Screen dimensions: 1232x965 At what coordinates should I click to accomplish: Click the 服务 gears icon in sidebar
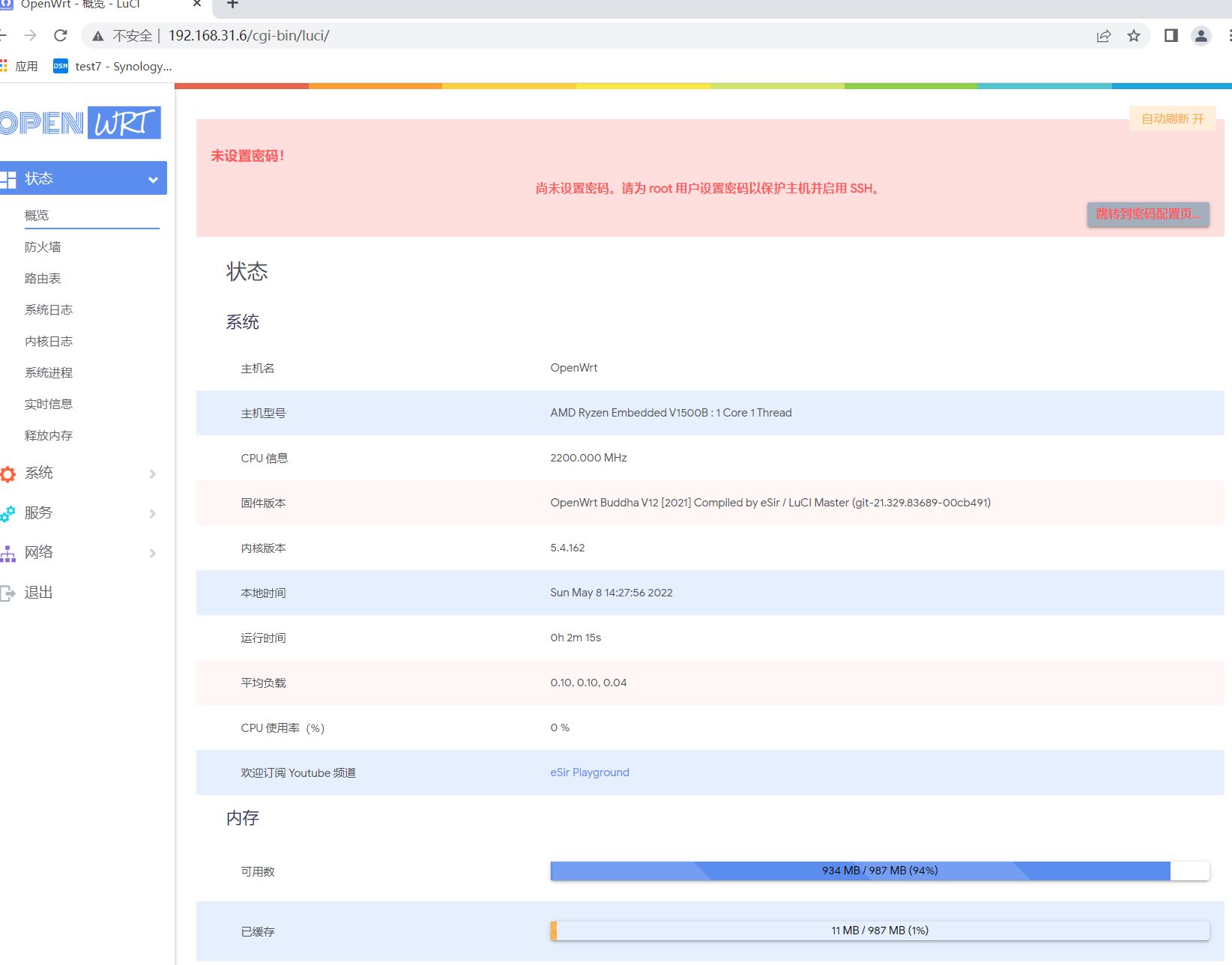(8, 513)
